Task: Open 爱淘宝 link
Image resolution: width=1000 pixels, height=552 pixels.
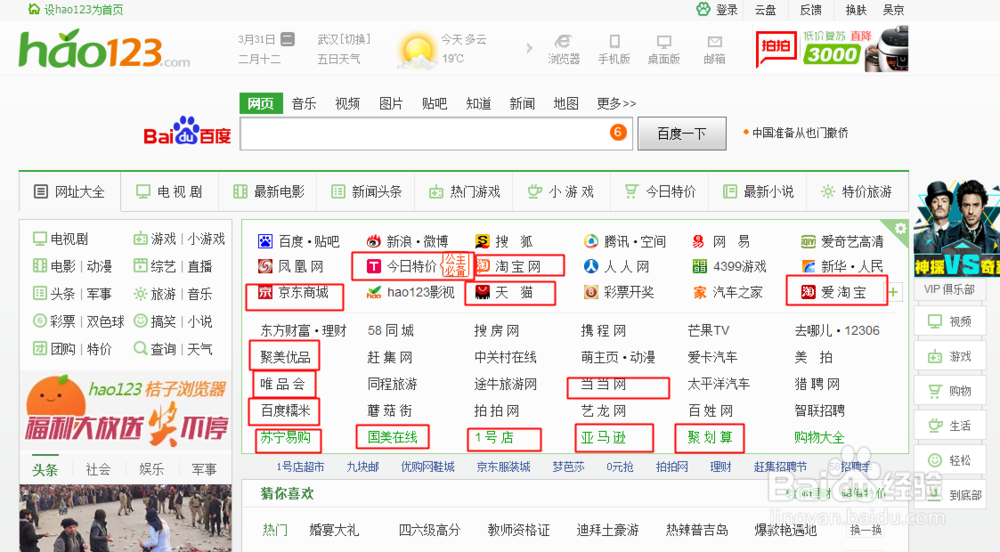Action: 834,293
